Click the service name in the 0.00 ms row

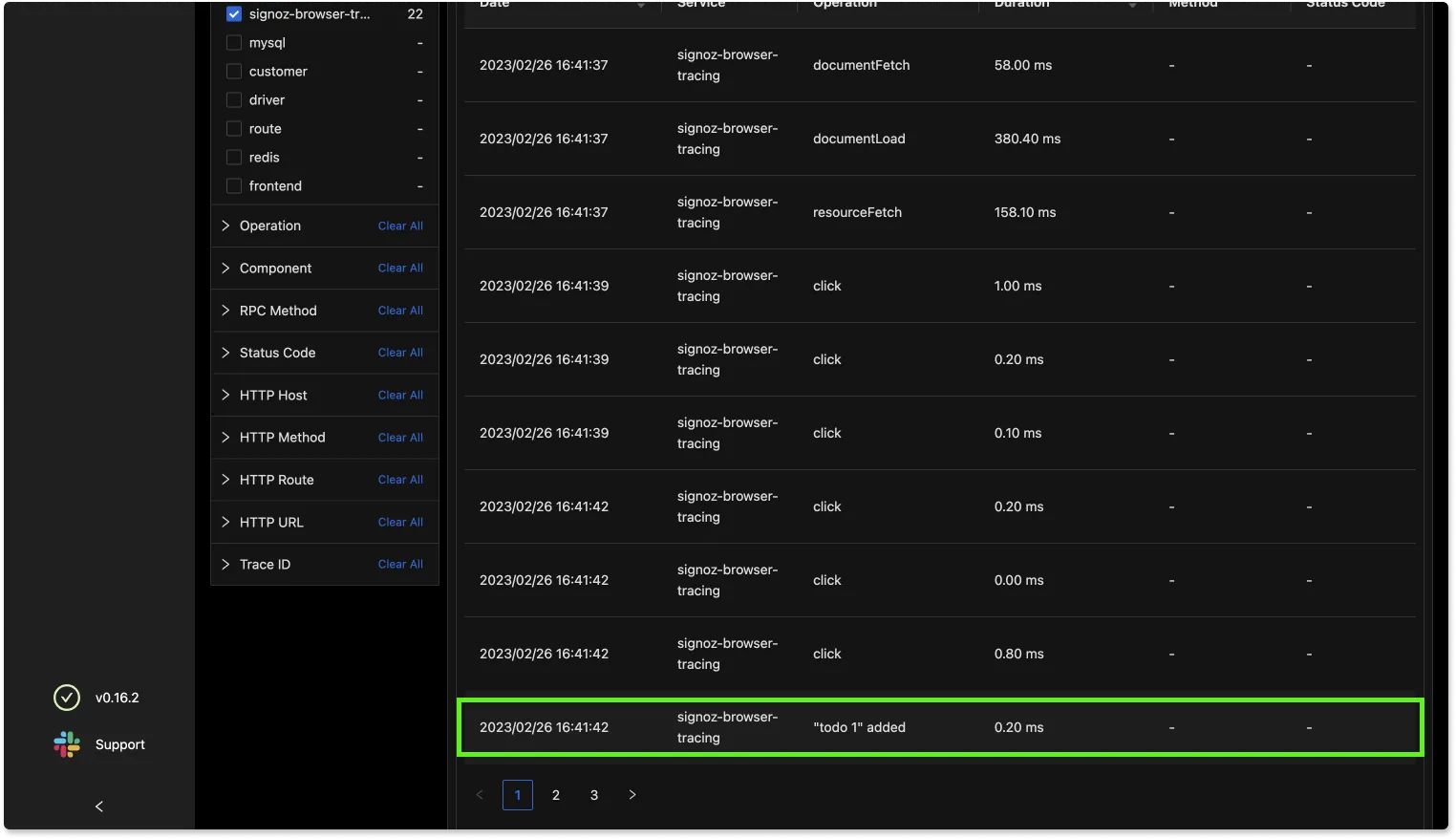728,580
